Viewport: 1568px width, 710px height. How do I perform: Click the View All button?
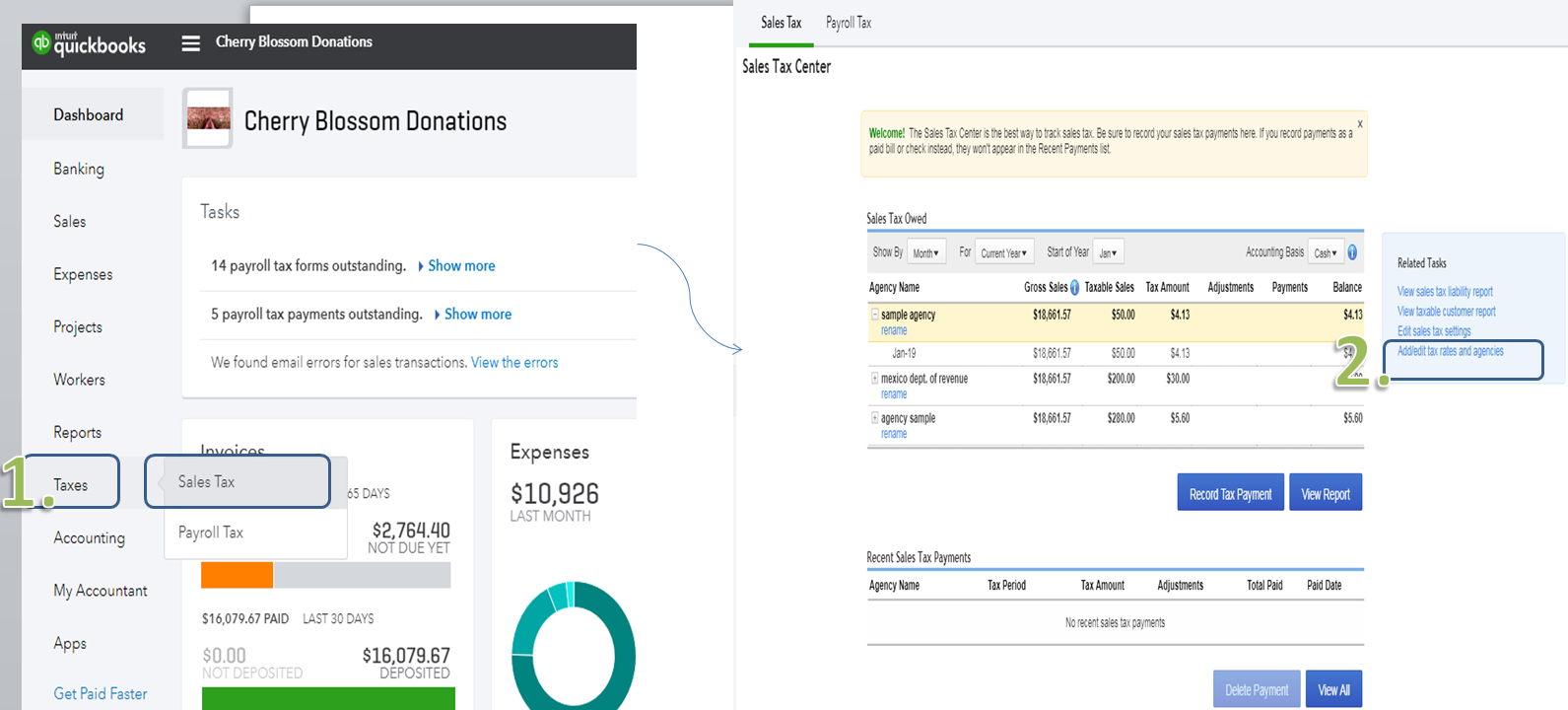pyautogui.click(x=1334, y=689)
